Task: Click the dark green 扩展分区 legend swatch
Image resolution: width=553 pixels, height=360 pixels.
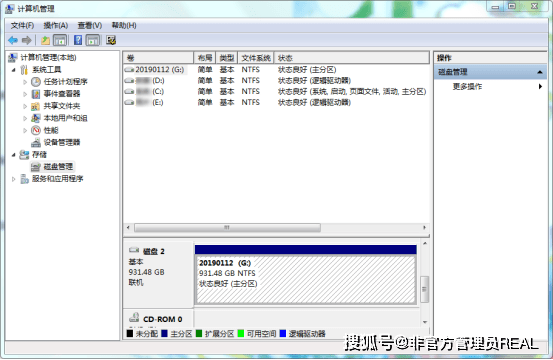Action: [x=199, y=333]
